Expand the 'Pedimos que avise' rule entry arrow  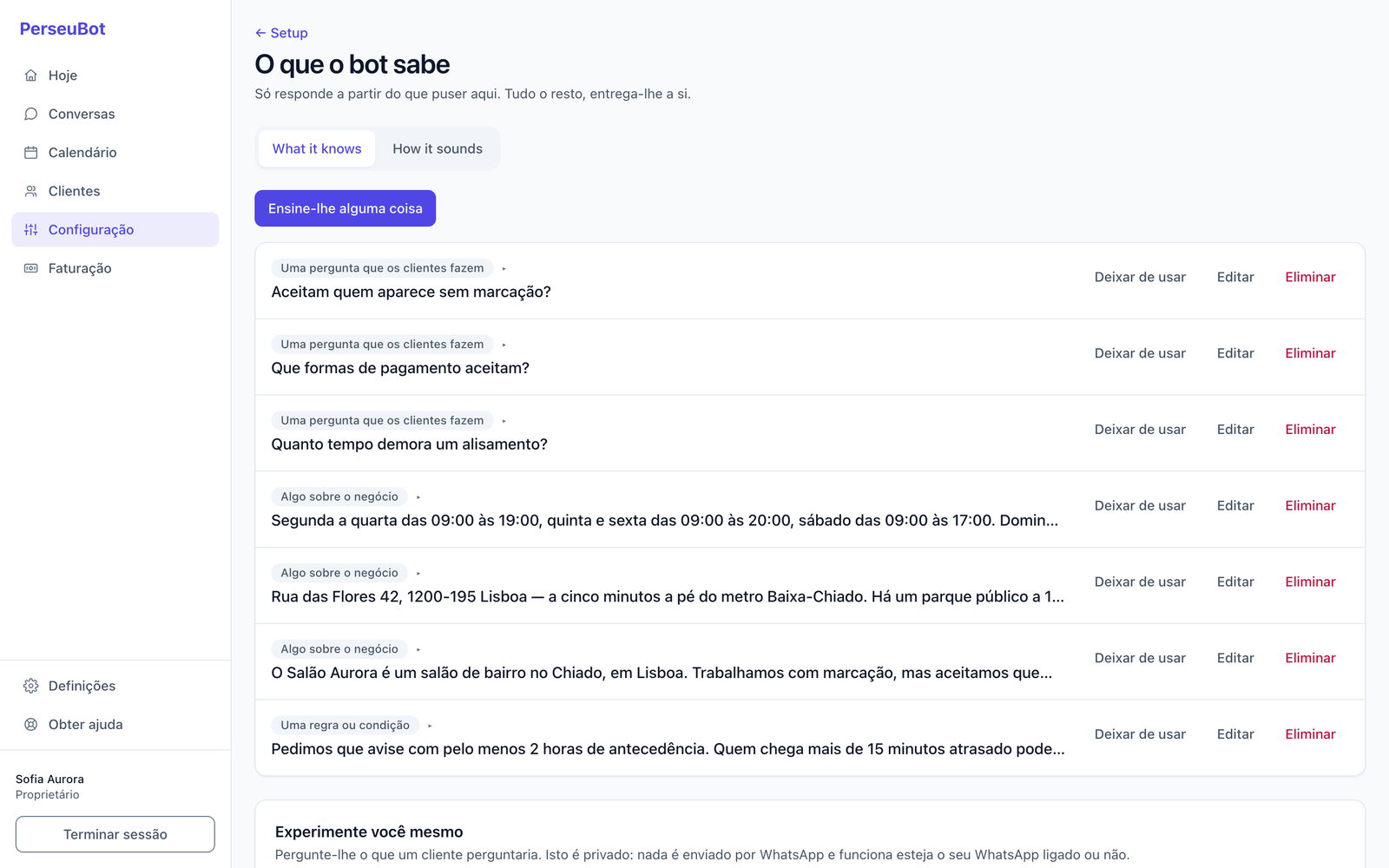(x=430, y=726)
